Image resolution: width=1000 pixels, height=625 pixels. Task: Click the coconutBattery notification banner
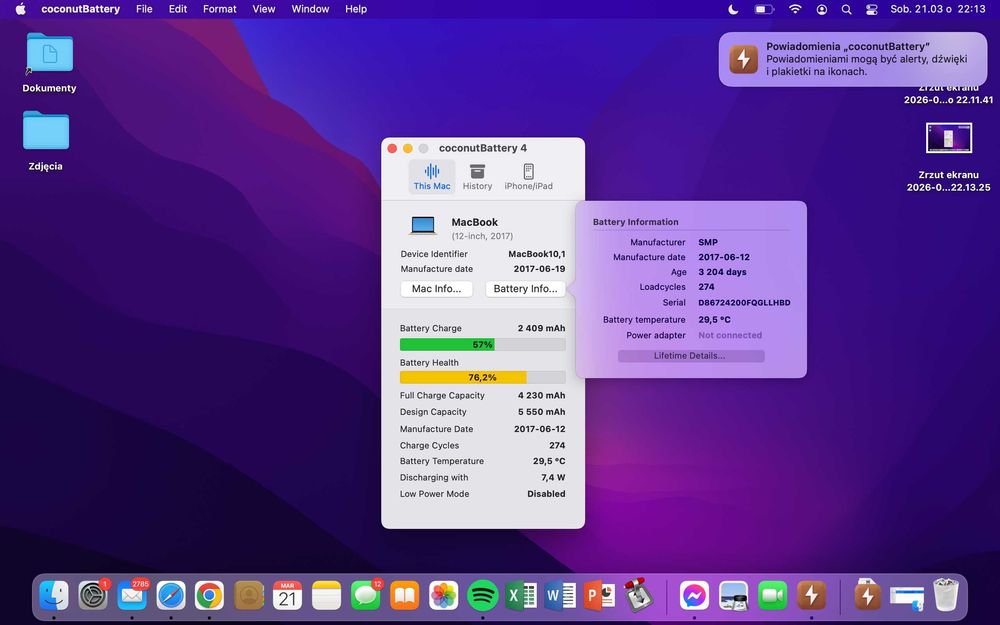click(x=853, y=59)
